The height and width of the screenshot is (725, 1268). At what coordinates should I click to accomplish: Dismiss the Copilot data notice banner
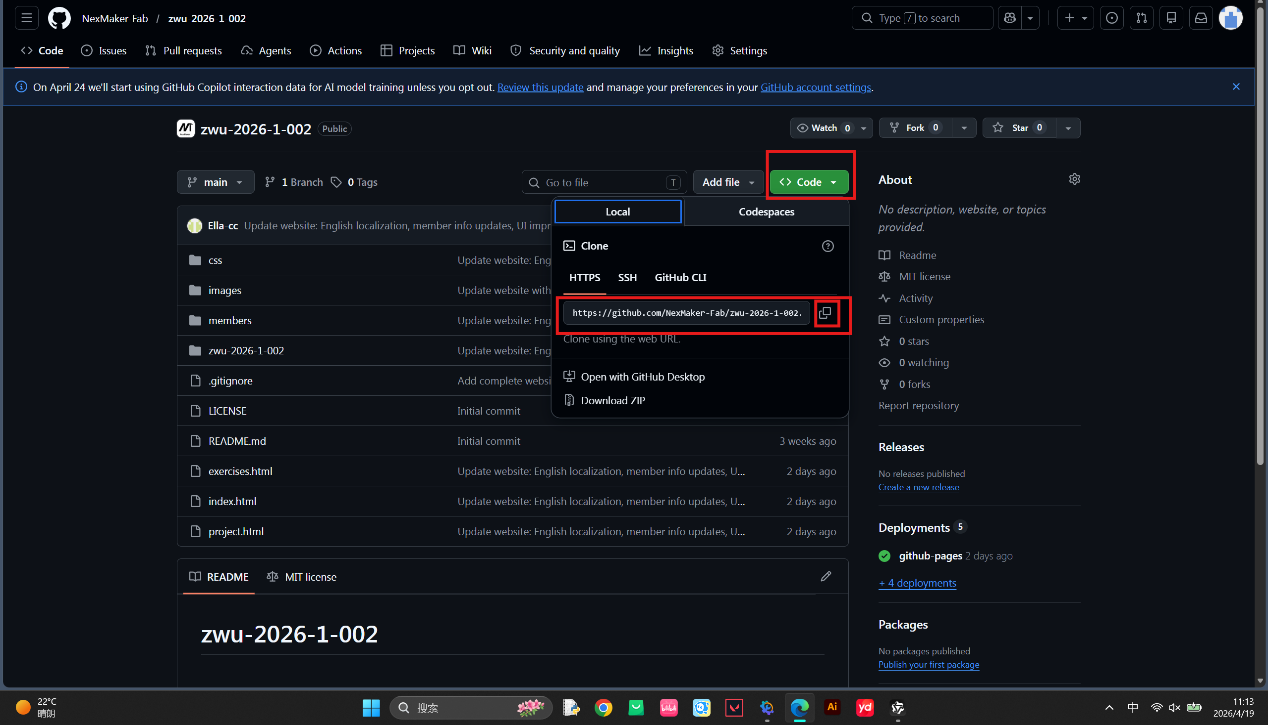tap(1236, 87)
